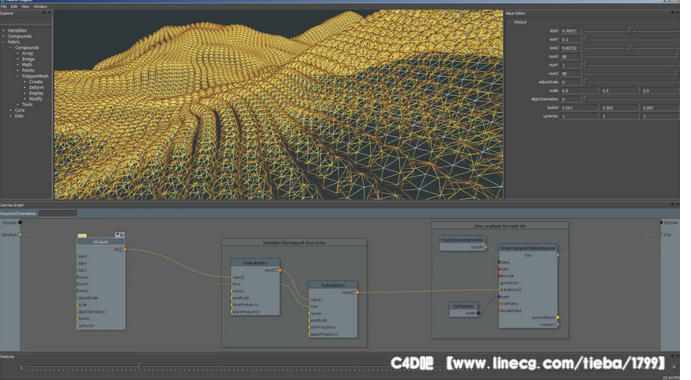The height and width of the screenshot is (380, 691).
Task: Click the sizeX slider handle
Action: 630,31
